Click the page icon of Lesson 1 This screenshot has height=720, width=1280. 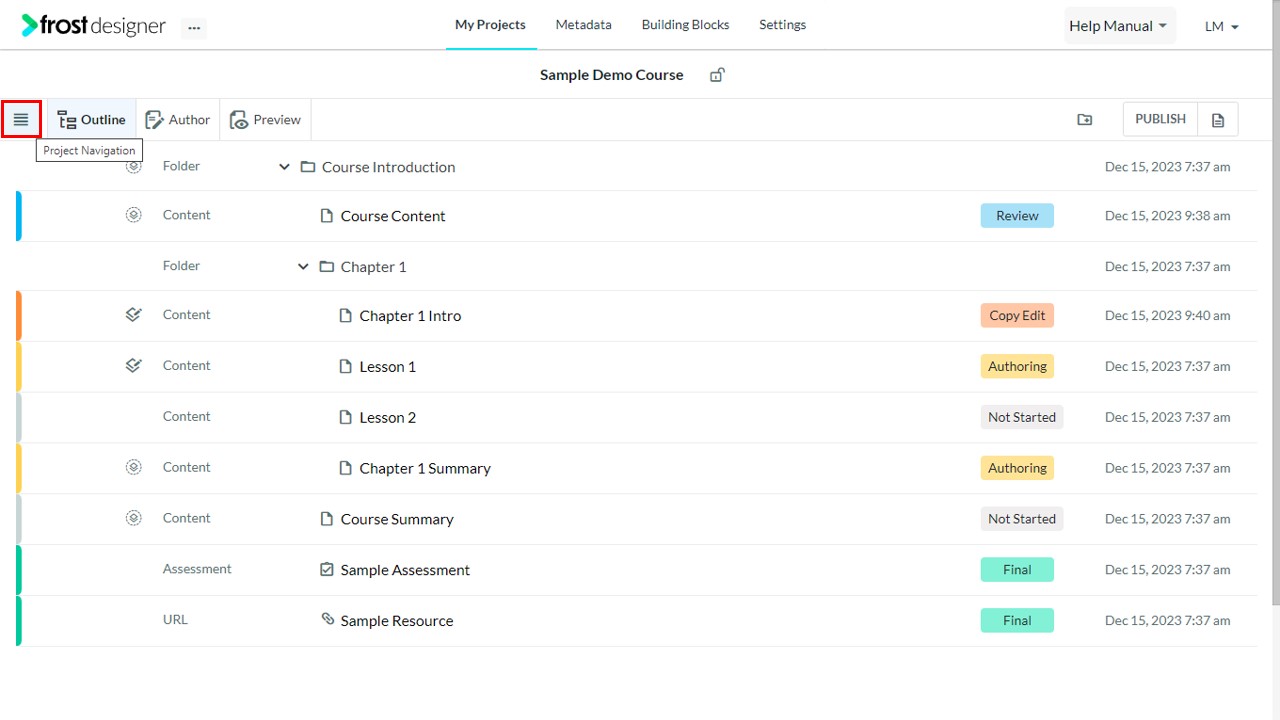pyautogui.click(x=346, y=367)
